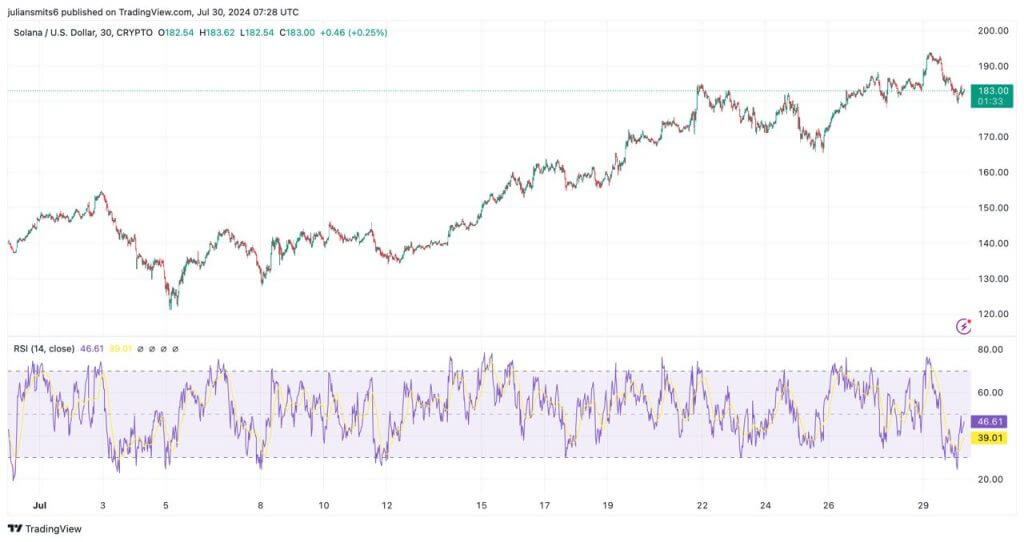Click the 160.00 price axis label
The image size is (1024, 542).
[x=993, y=172]
